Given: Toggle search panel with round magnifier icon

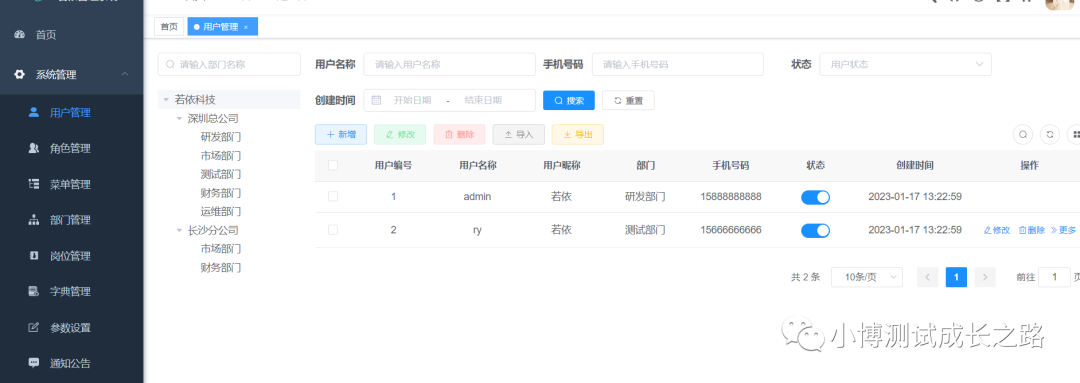Looking at the screenshot, I should coord(1023,134).
